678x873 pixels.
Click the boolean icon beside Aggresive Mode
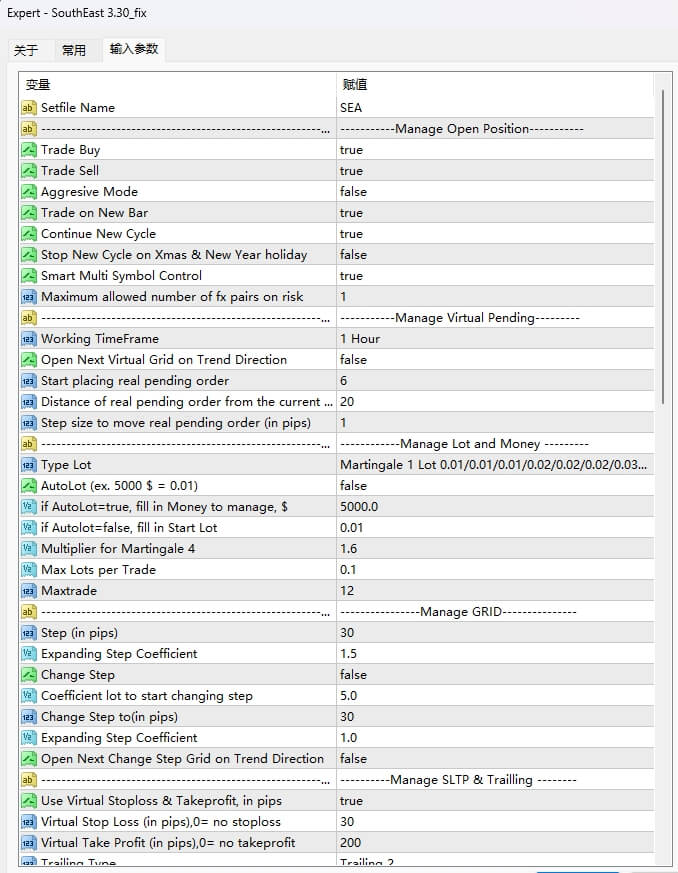[29, 191]
